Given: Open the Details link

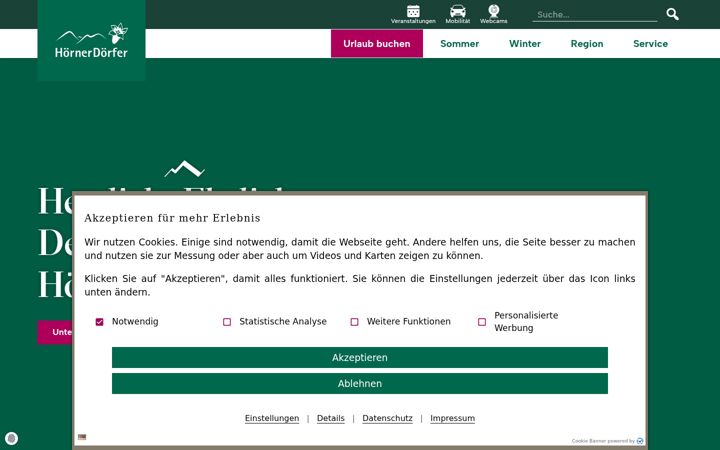Looking at the screenshot, I should (331, 418).
